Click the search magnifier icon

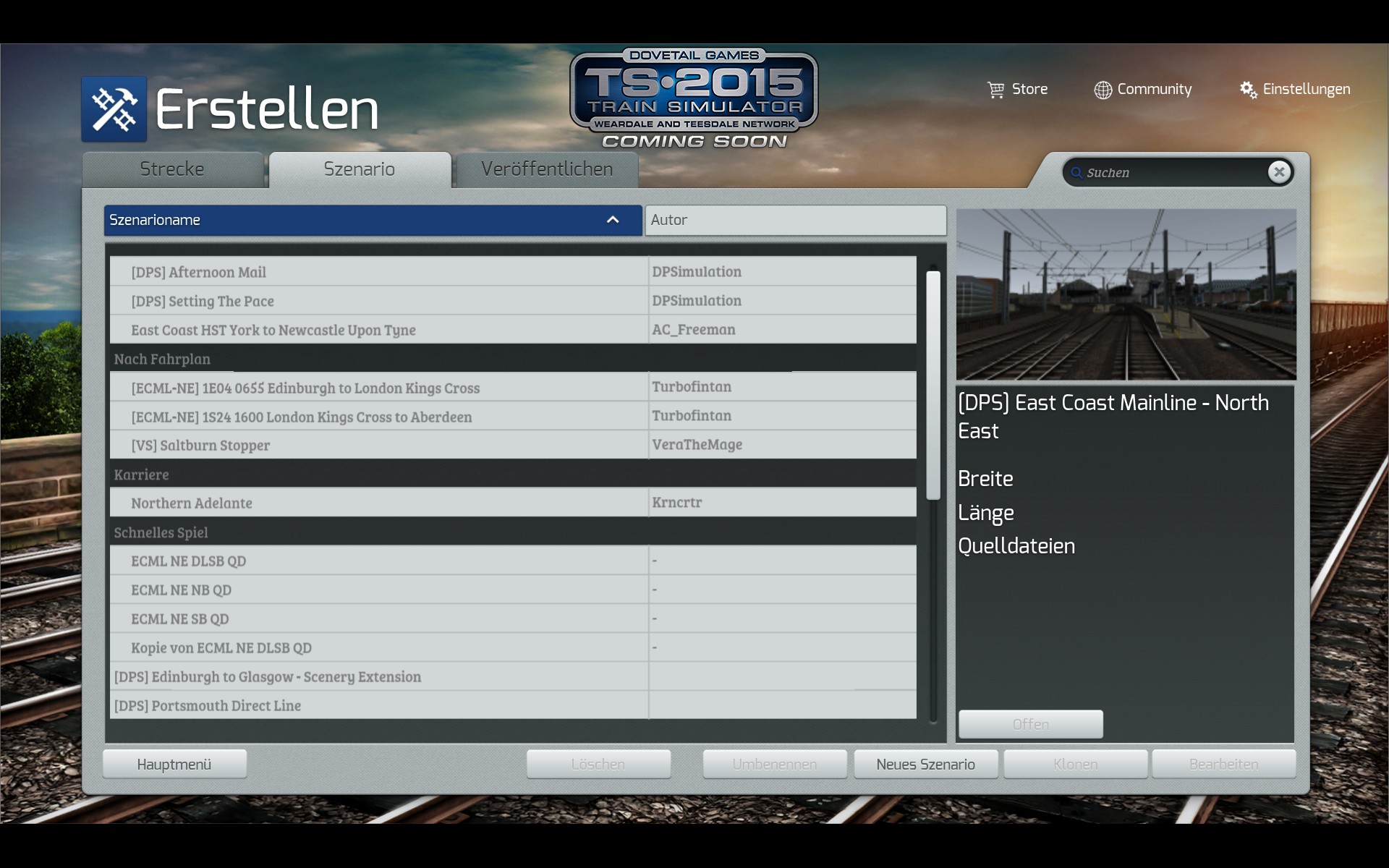(x=1076, y=173)
